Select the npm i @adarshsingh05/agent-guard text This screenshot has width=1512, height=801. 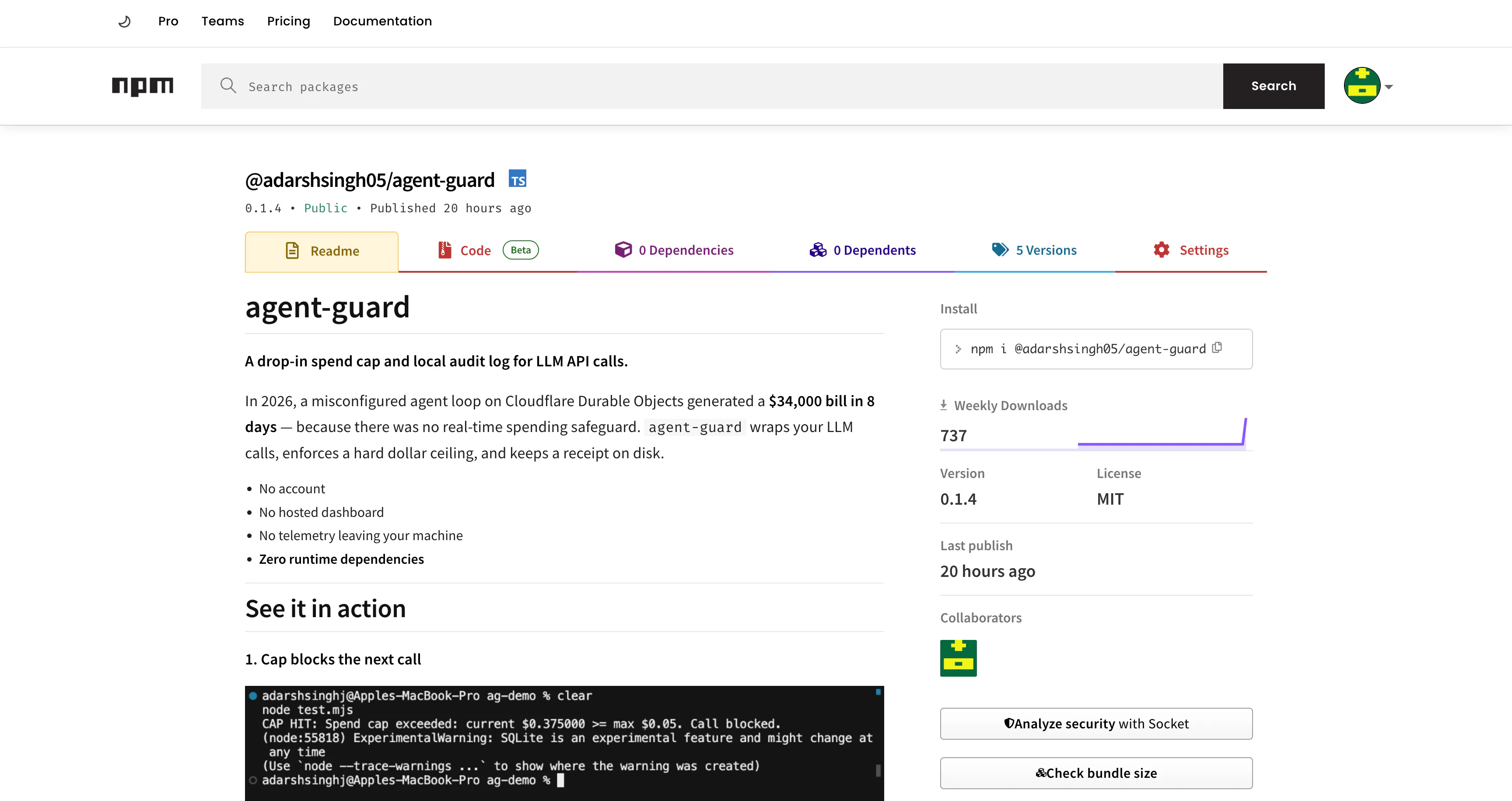point(1088,349)
